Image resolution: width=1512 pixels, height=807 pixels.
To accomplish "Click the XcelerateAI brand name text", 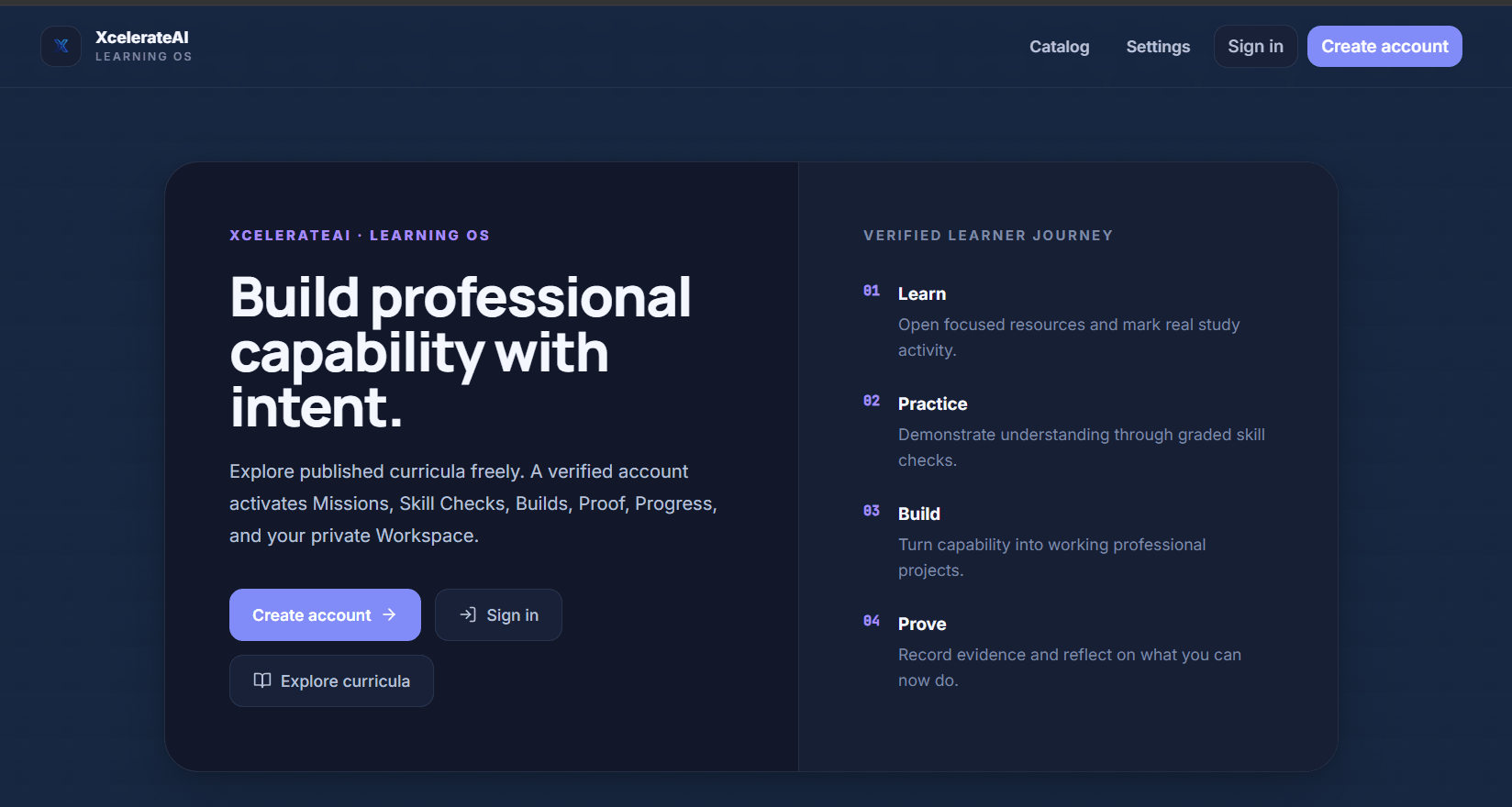I will click(142, 38).
